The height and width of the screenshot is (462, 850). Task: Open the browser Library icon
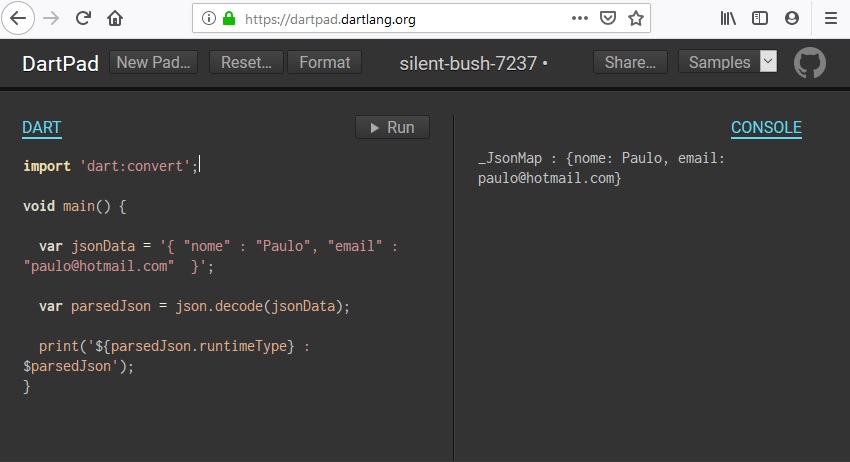728,18
